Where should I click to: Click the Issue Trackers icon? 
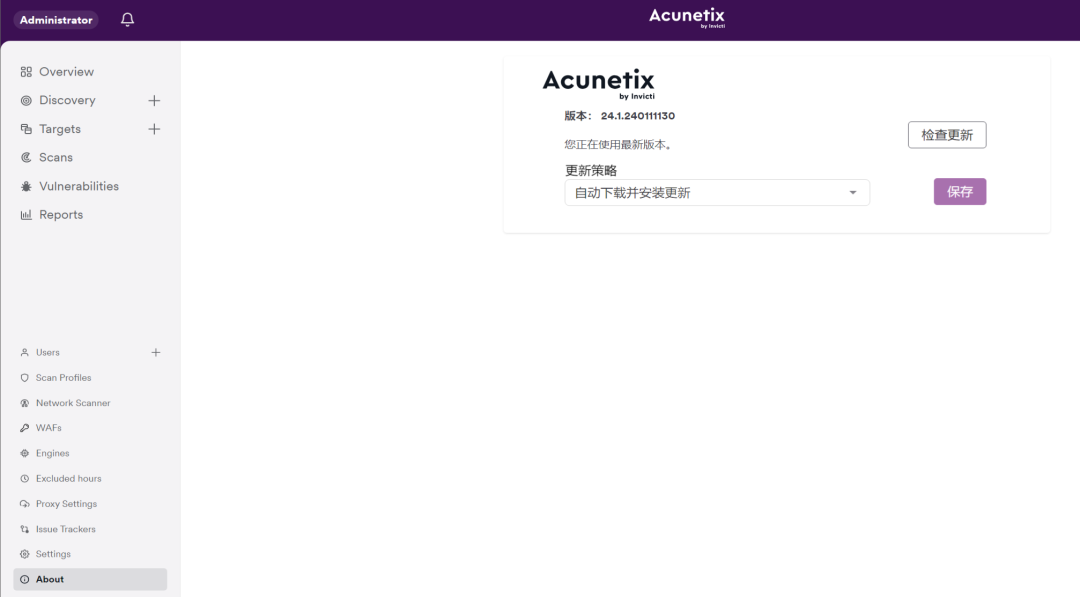[x=25, y=529]
